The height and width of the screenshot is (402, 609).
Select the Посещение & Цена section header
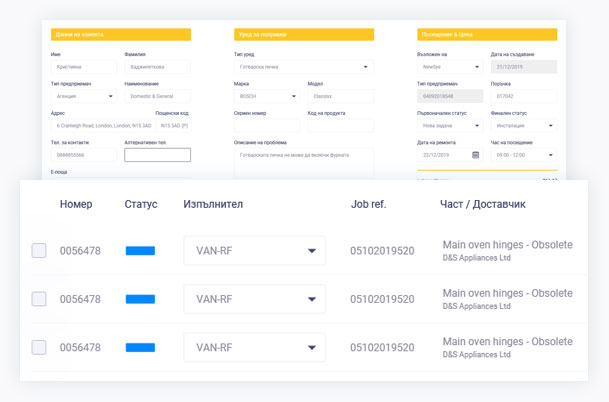tap(487, 34)
